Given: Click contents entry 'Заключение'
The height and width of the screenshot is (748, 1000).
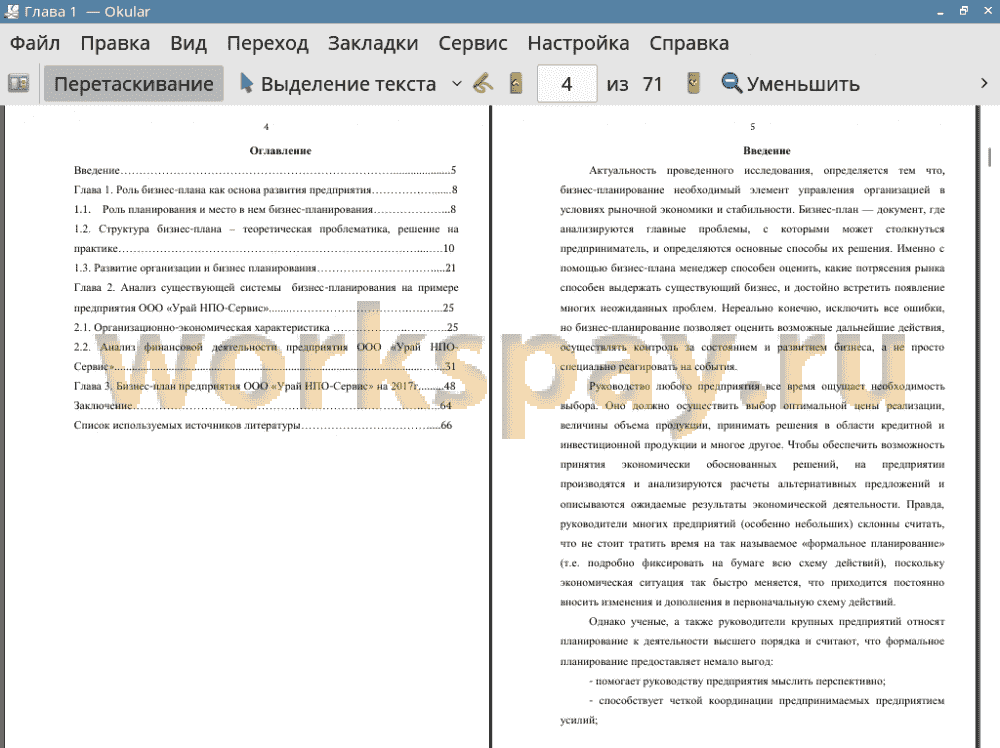Looking at the screenshot, I should click(x=263, y=406).
